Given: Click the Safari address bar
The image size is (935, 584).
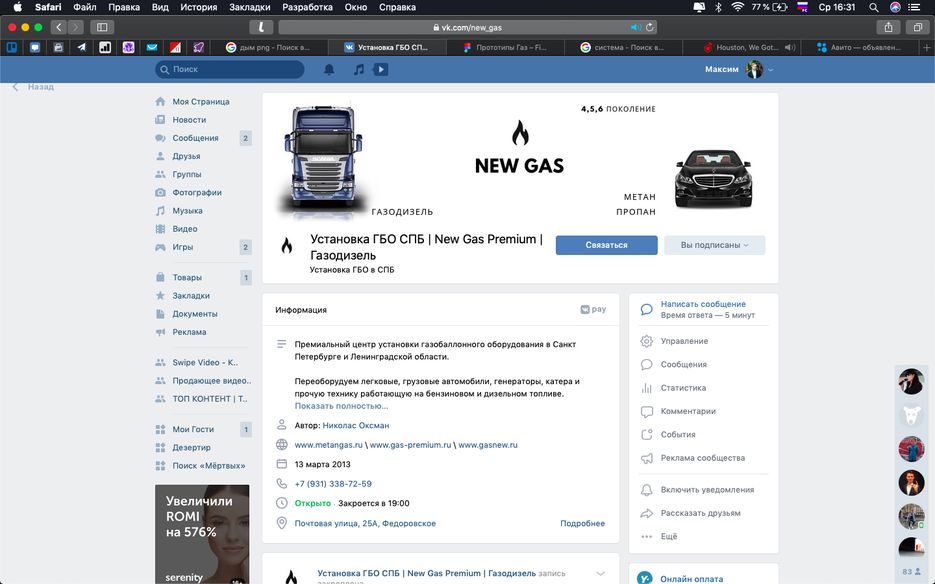Looking at the screenshot, I should [468, 27].
